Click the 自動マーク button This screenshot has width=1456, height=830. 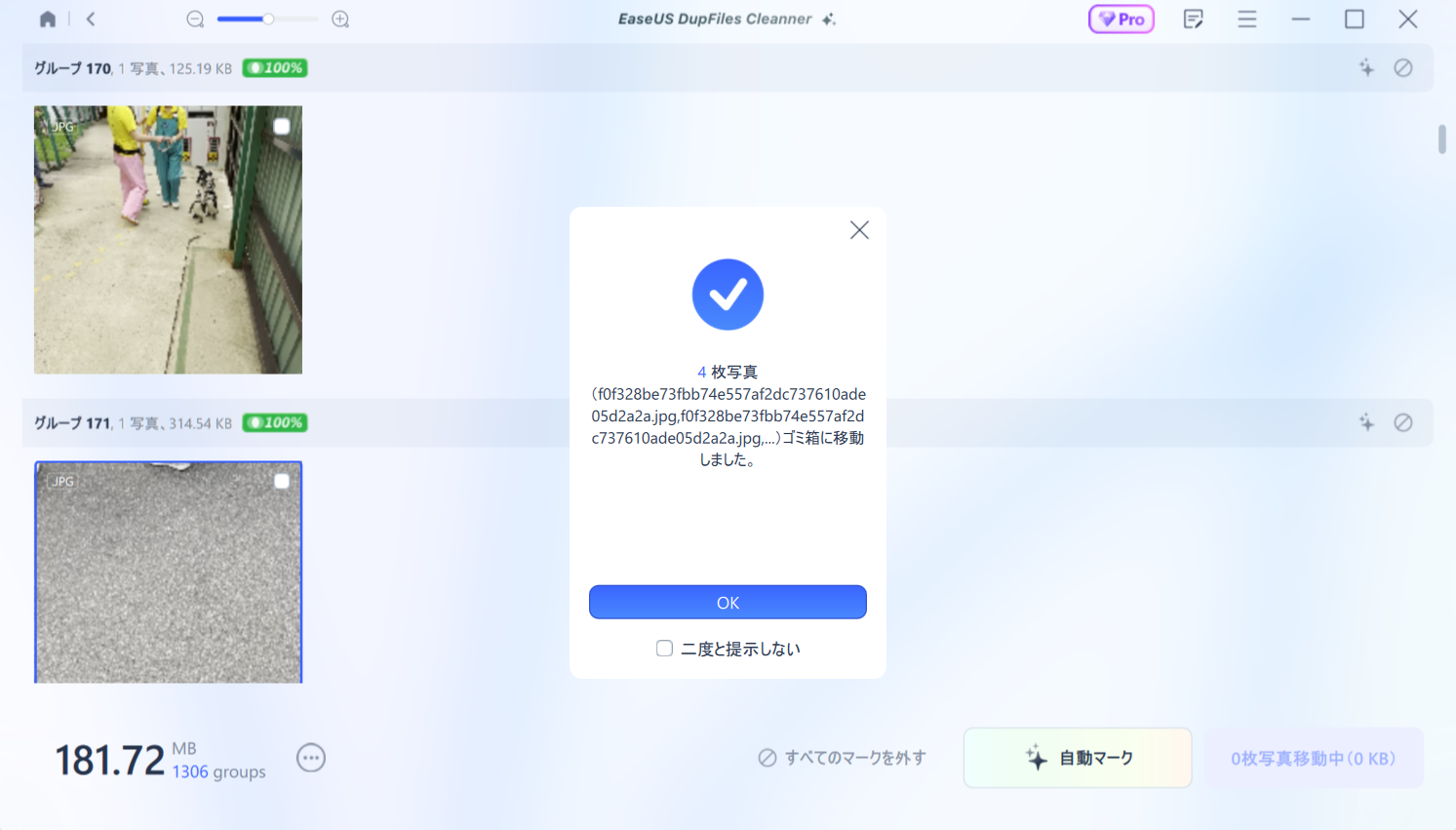[x=1078, y=758]
